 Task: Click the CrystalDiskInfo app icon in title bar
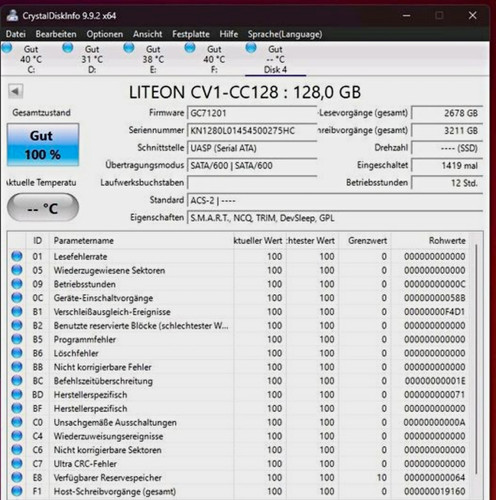pyautogui.click(x=12, y=15)
